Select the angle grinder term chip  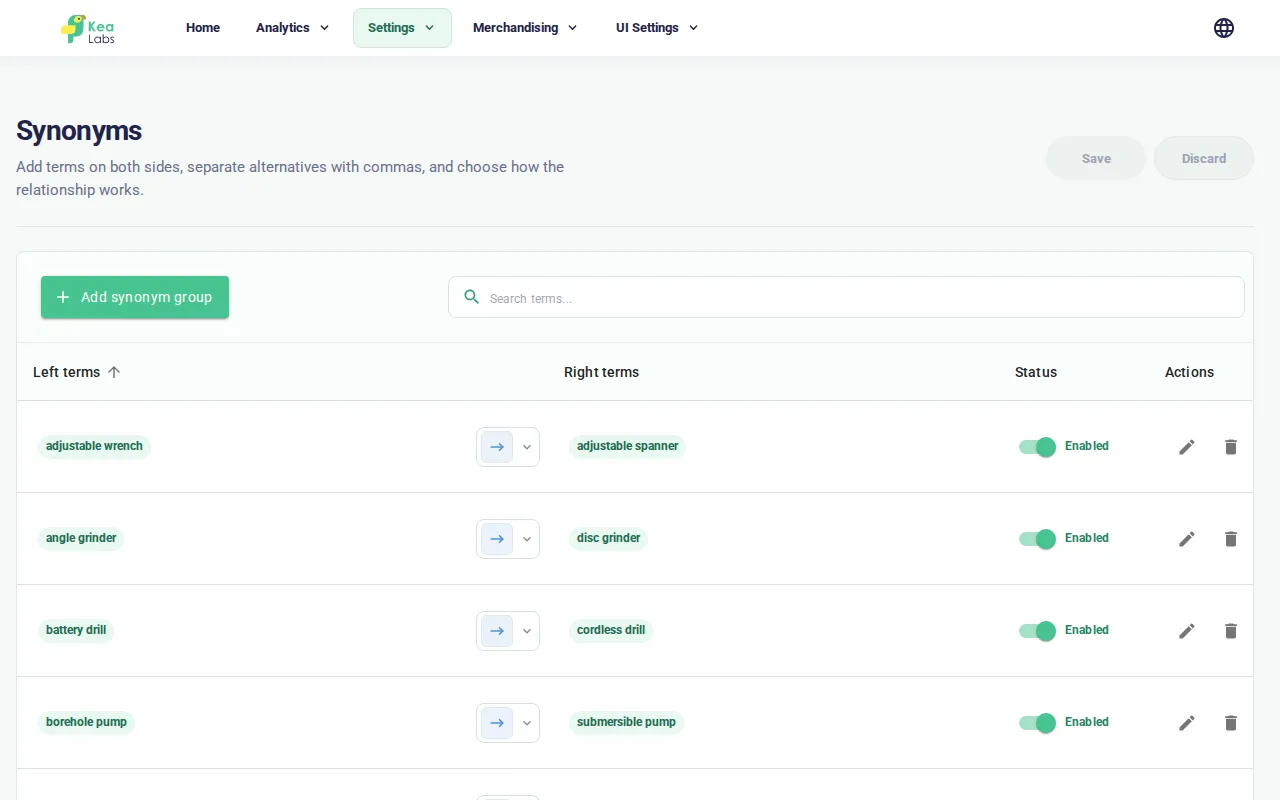[x=81, y=538]
